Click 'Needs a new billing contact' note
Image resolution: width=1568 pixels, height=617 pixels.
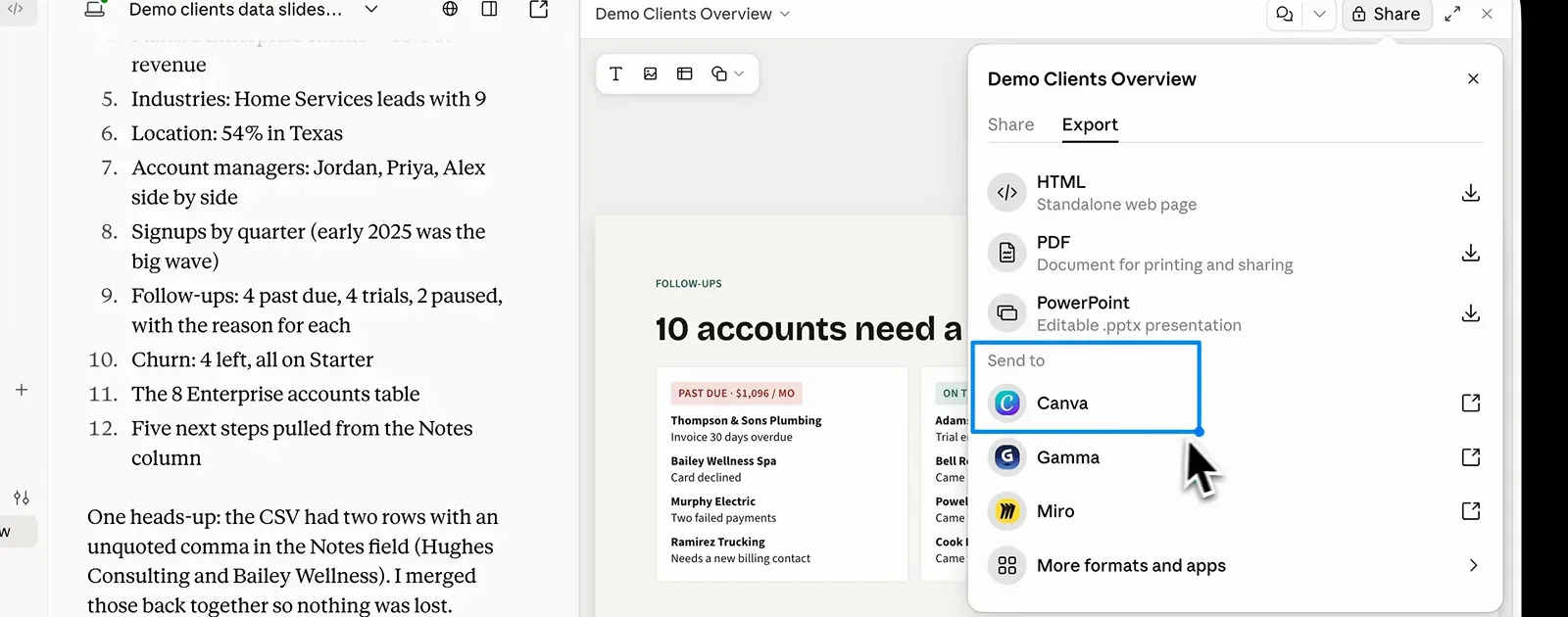pyautogui.click(x=740, y=558)
